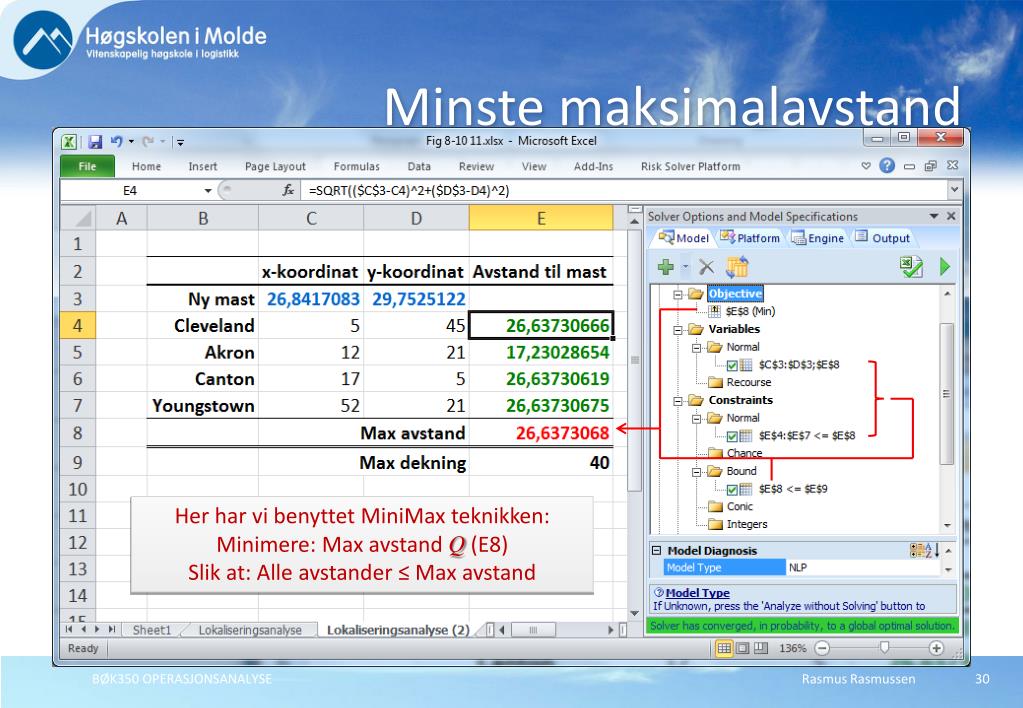The height and width of the screenshot is (708, 1023).
Task: Click the Analyze without Solving checkmark icon
Action: click(911, 266)
